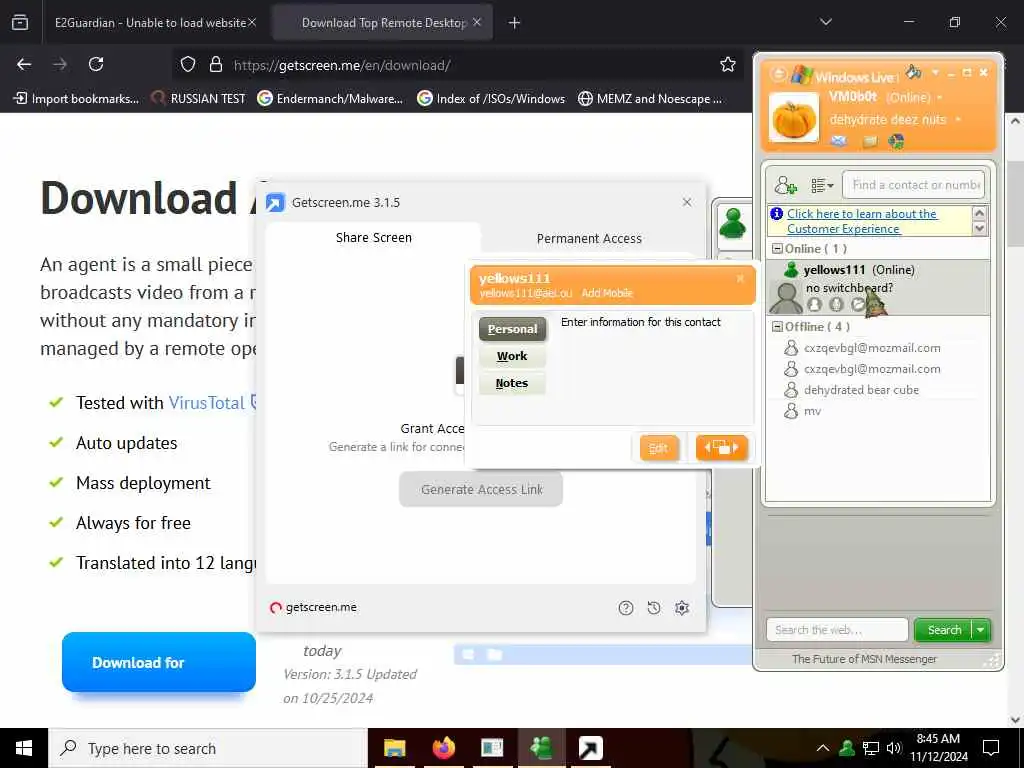1024x768 pixels.
Task: Open the Windows Start menu
Action: point(24,748)
